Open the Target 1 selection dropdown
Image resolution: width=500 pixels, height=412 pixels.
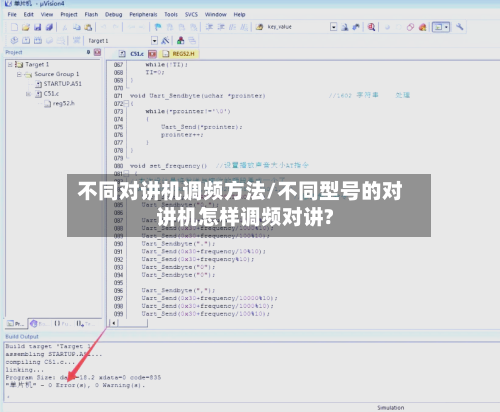pos(154,41)
